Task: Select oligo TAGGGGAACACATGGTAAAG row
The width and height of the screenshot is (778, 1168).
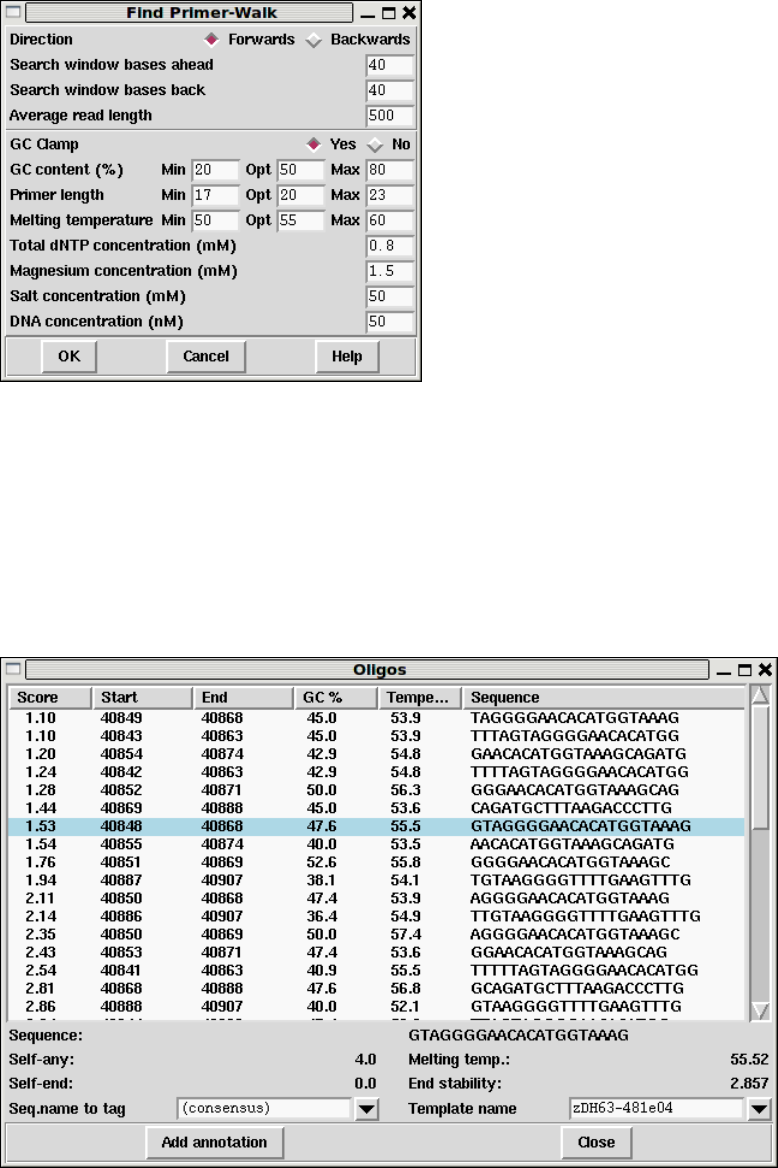Action: pos(376,718)
